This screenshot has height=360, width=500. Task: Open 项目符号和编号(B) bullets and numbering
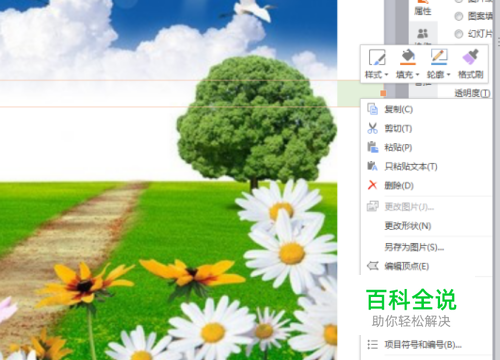(427, 344)
